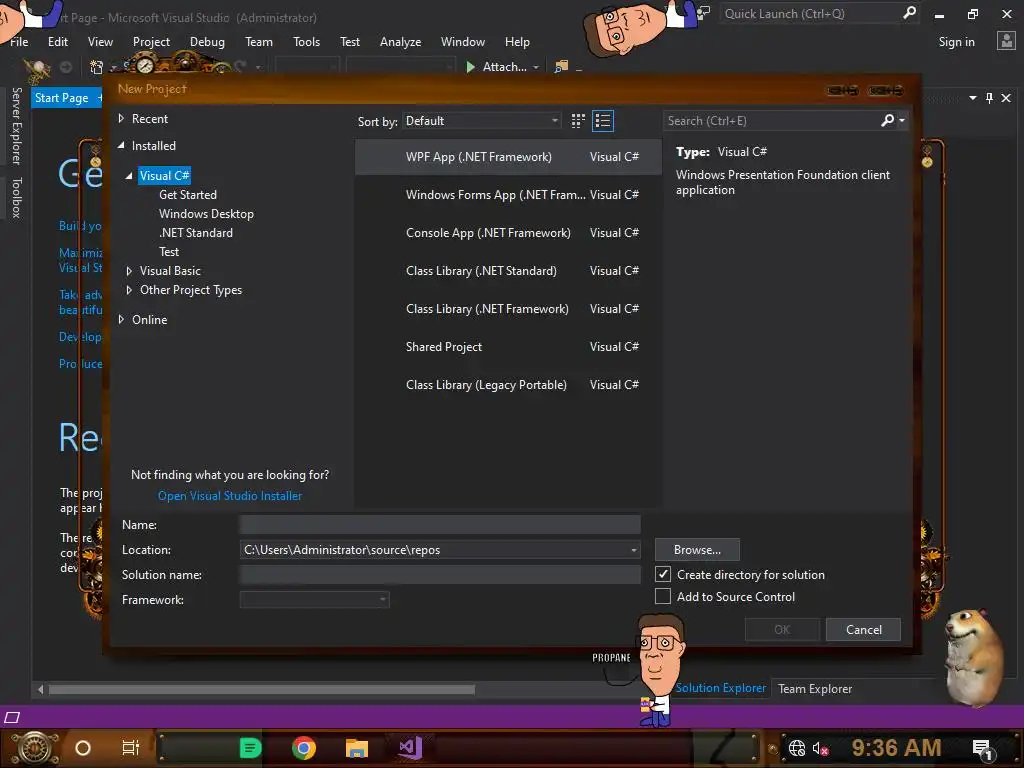Click the feedback icon near Quick Launch
The height and width of the screenshot is (768, 1024).
[703, 13]
